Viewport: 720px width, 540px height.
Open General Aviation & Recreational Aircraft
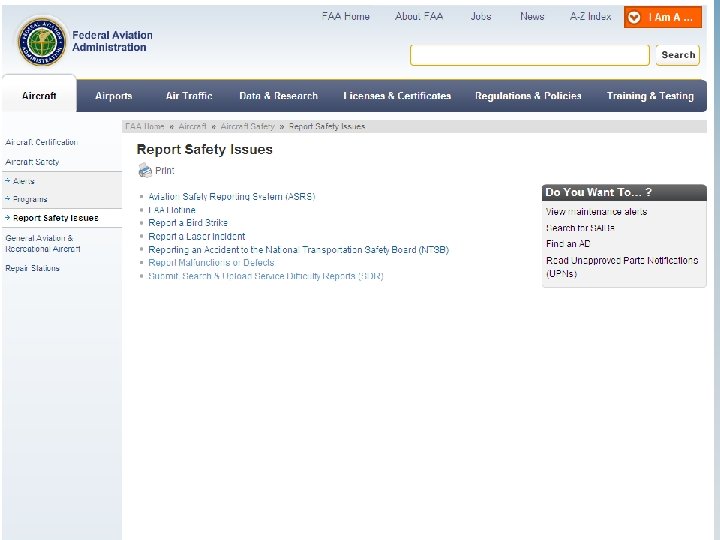point(43,243)
